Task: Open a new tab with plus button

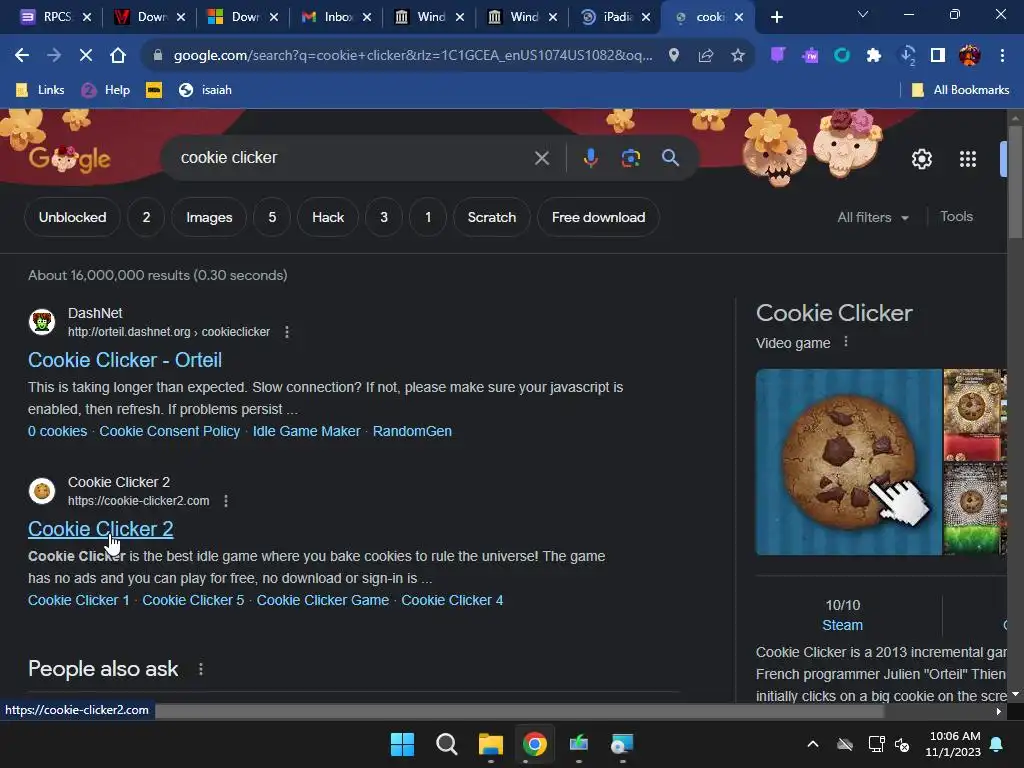Action: 776,17
